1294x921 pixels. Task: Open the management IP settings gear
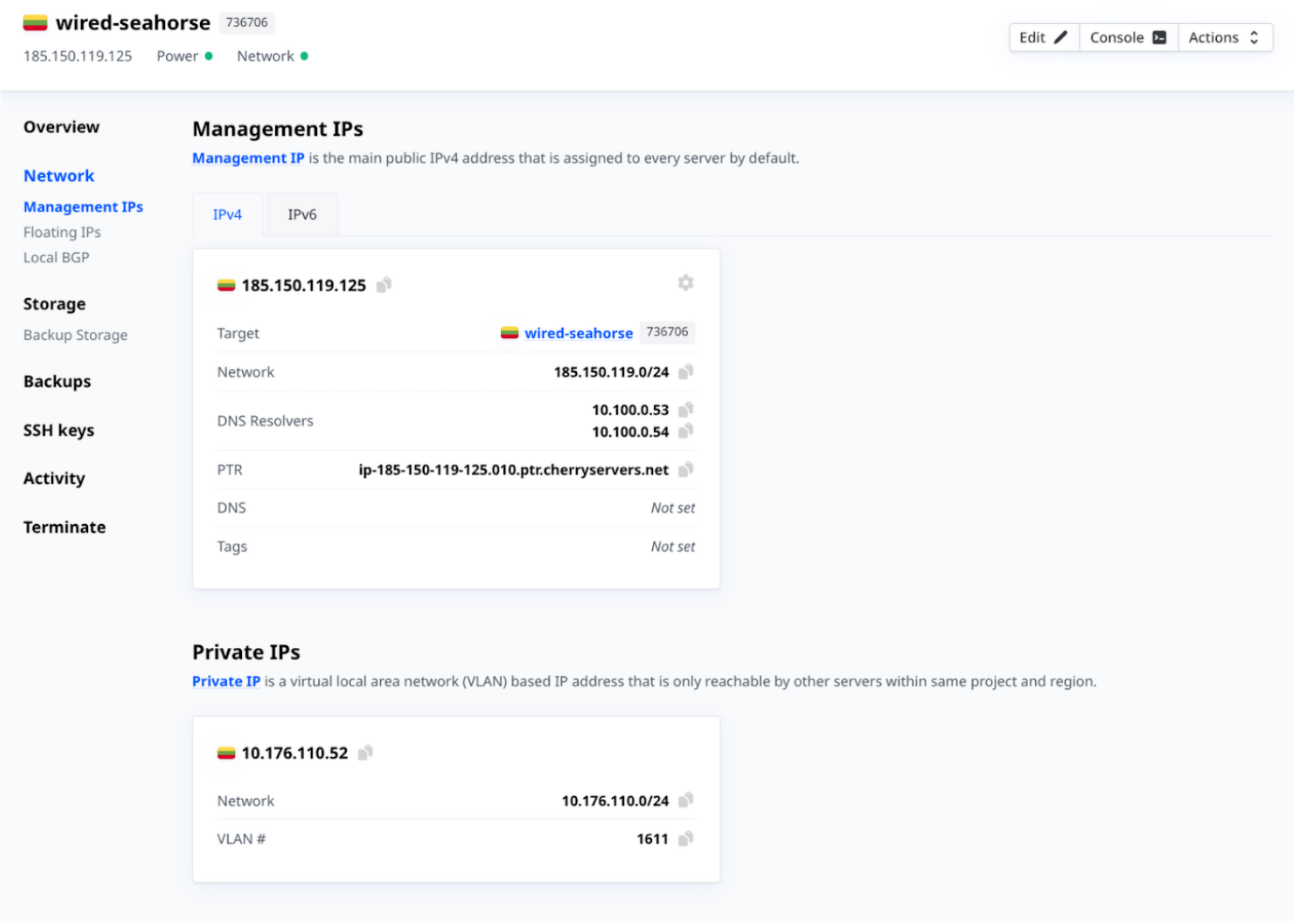pos(685,283)
